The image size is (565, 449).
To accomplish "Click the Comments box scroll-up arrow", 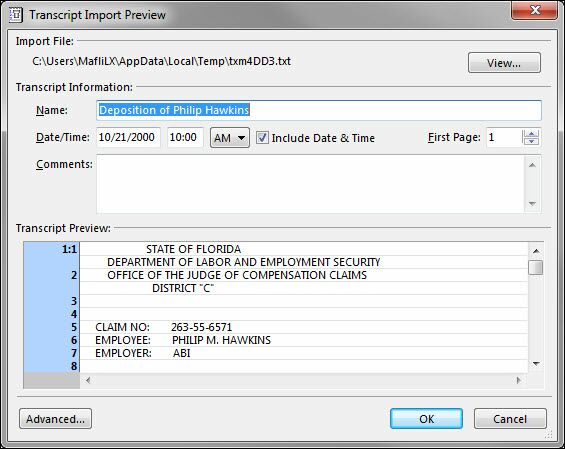I will pyautogui.click(x=533, y=165).
